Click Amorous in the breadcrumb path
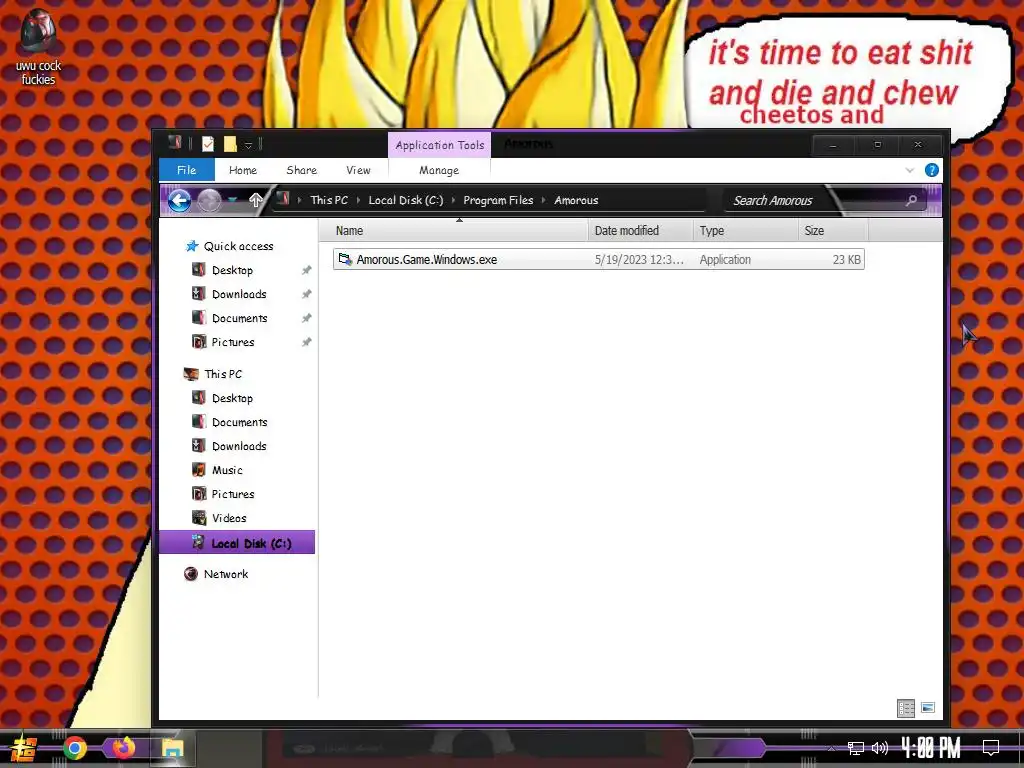 [576, 200]
